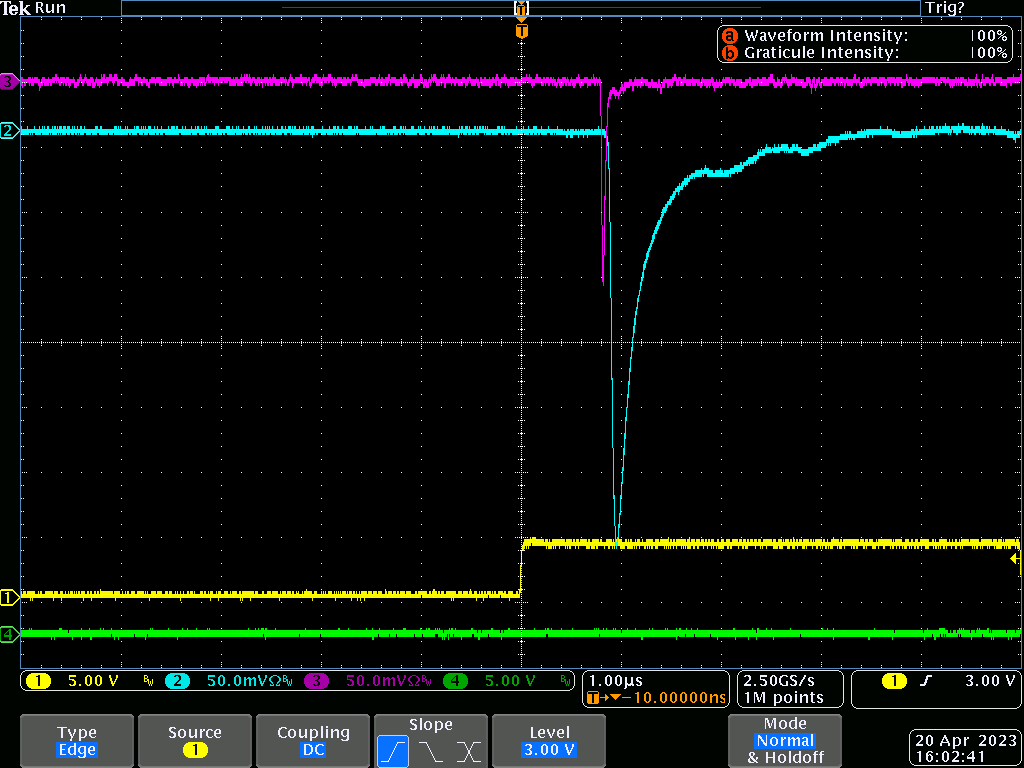Click channel 3 magenta ground marker
Screen dimensions: 1024x768
(9, 82)
